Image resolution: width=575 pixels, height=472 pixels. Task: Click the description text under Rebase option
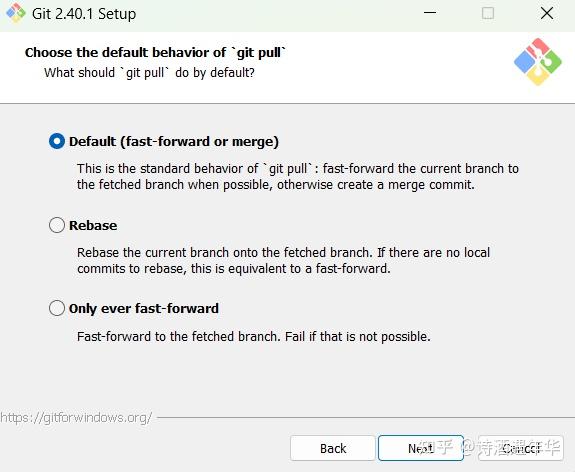tap(283, 260)
